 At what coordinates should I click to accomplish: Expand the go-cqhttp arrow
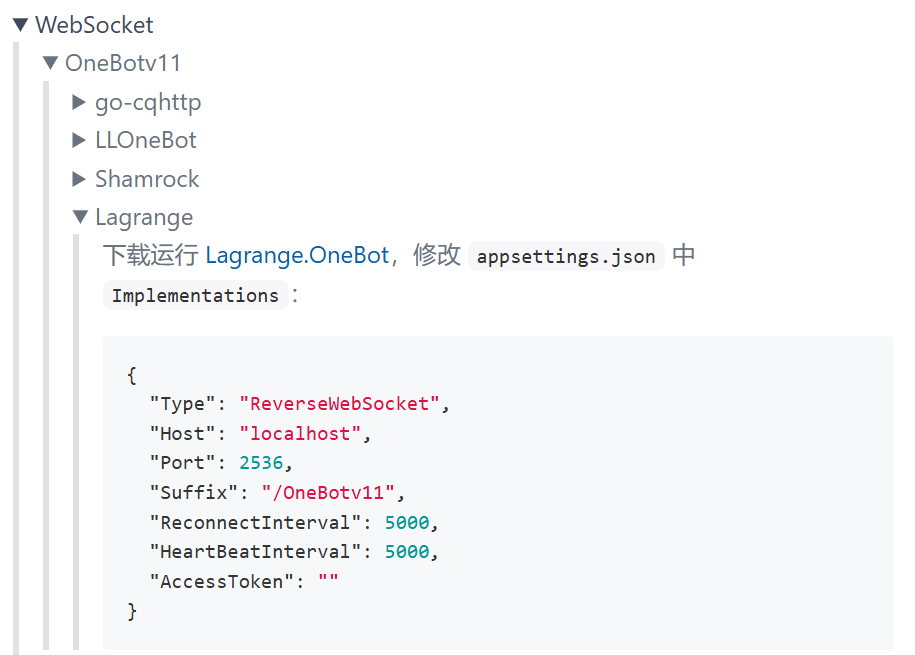pos(80,102)
